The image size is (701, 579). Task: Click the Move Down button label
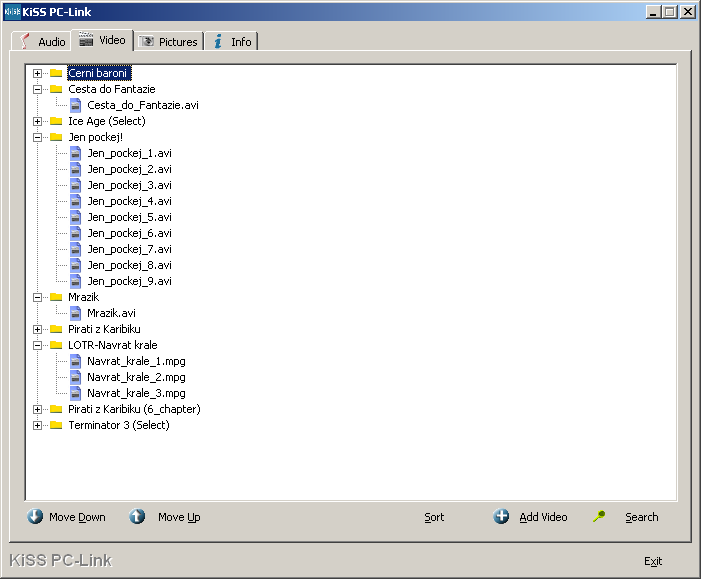77,517
